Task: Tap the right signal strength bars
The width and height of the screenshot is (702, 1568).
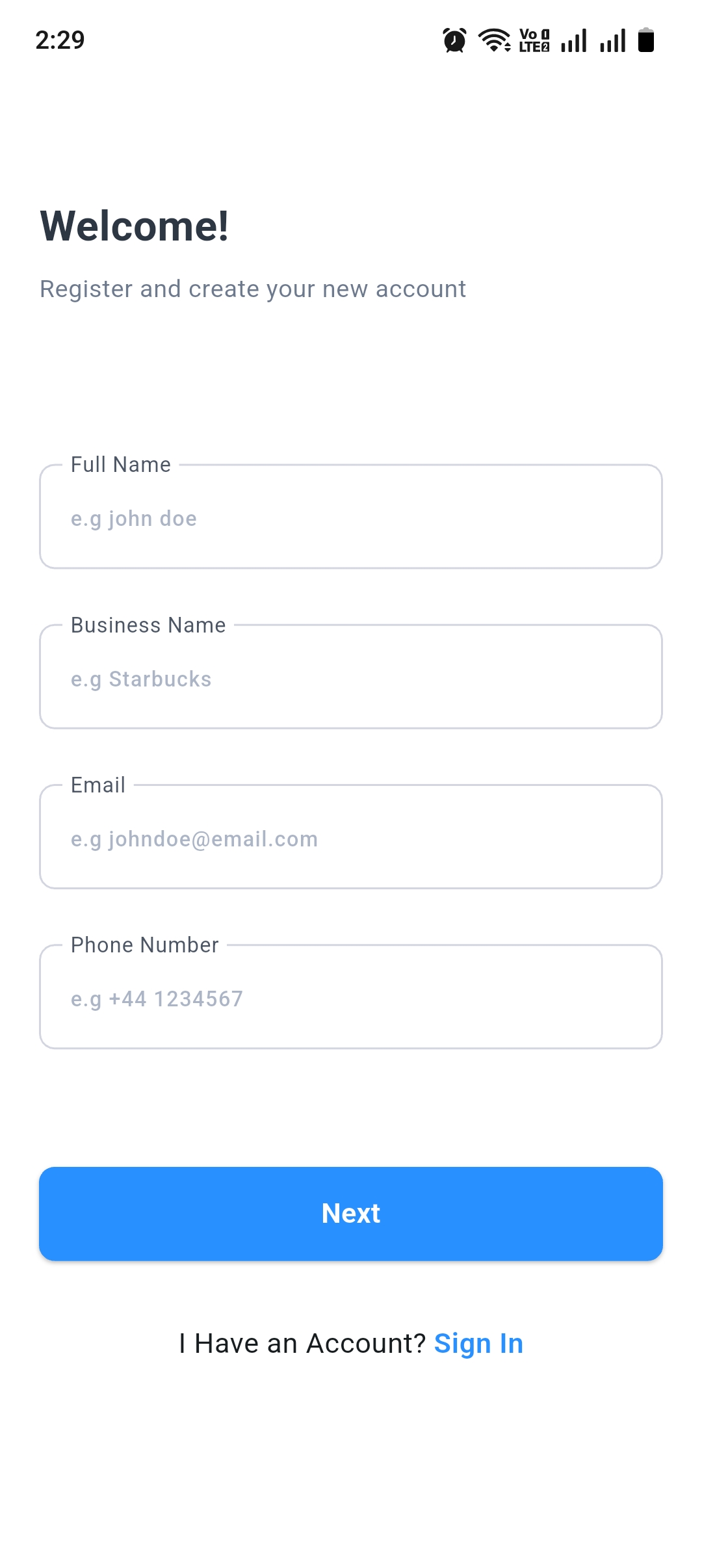Action: [613, 40]
